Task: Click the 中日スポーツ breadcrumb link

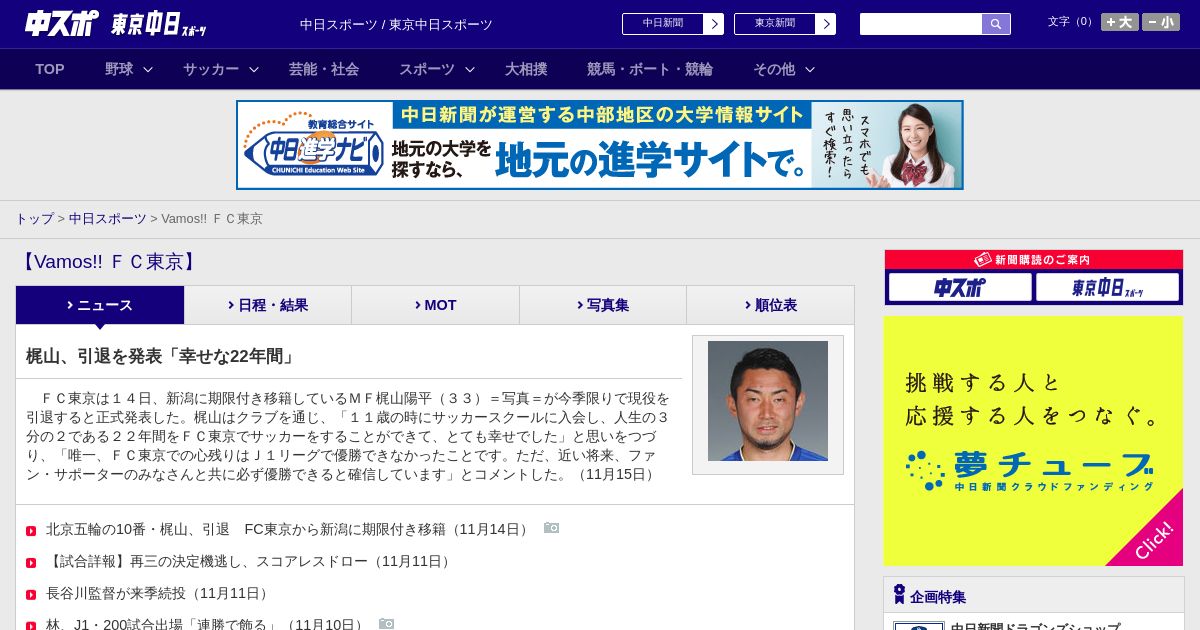Action: 108,219
